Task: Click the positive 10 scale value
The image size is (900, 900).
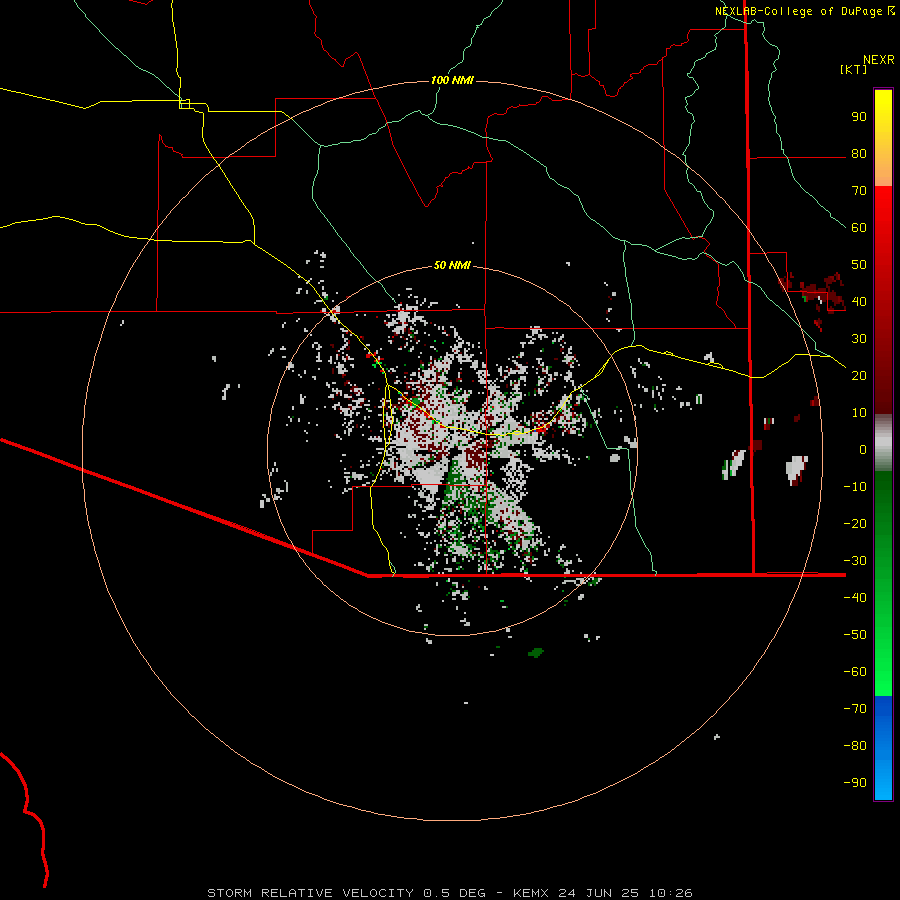Action: click(x=859, y=413)
